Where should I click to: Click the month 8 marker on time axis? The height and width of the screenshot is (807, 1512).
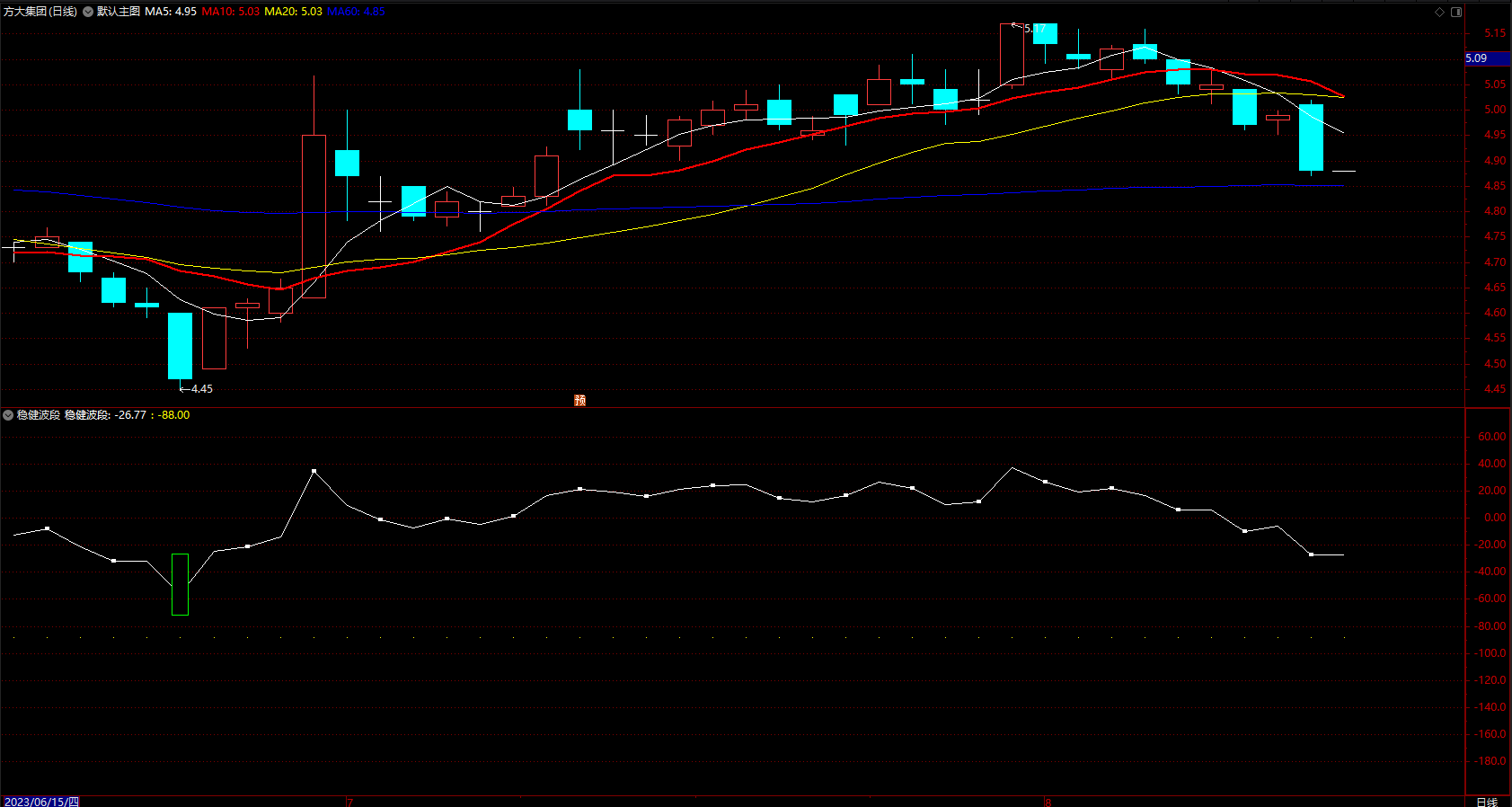click(1048, 802)
